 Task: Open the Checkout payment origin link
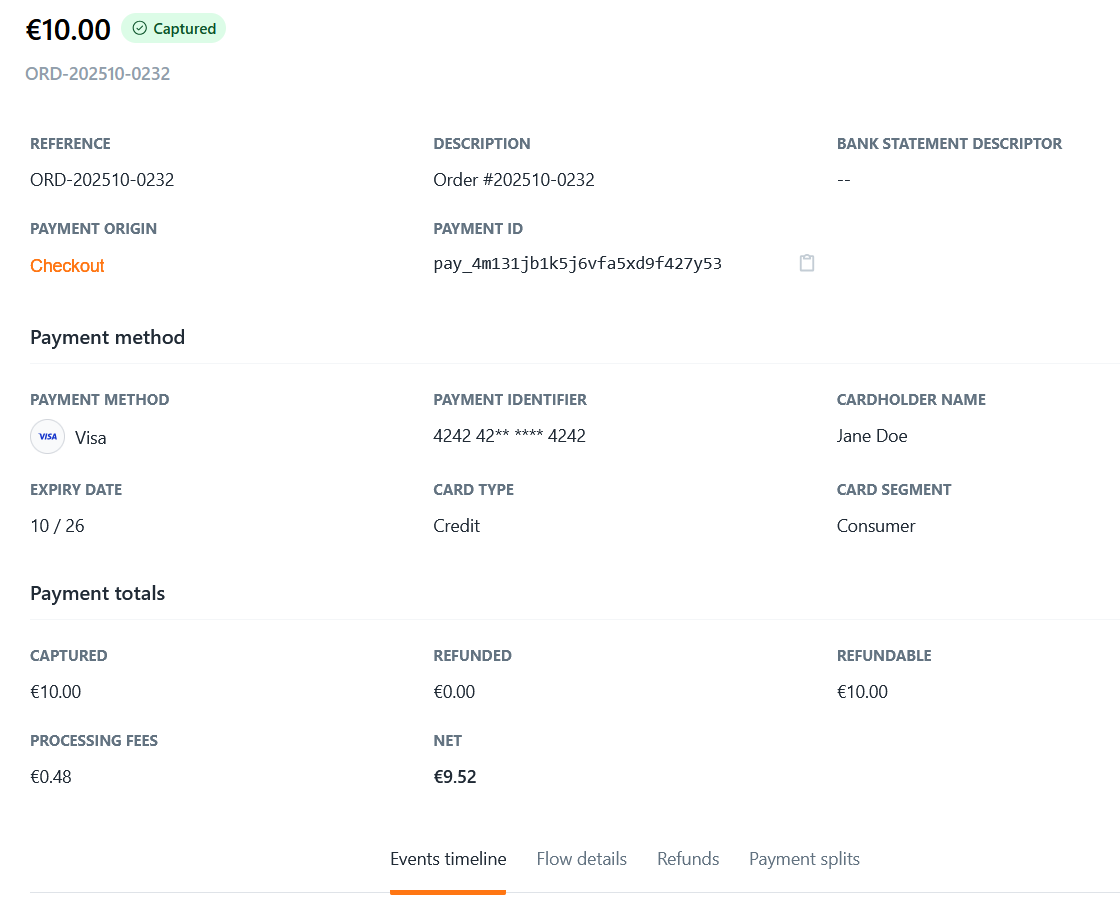tap(66, 265)
